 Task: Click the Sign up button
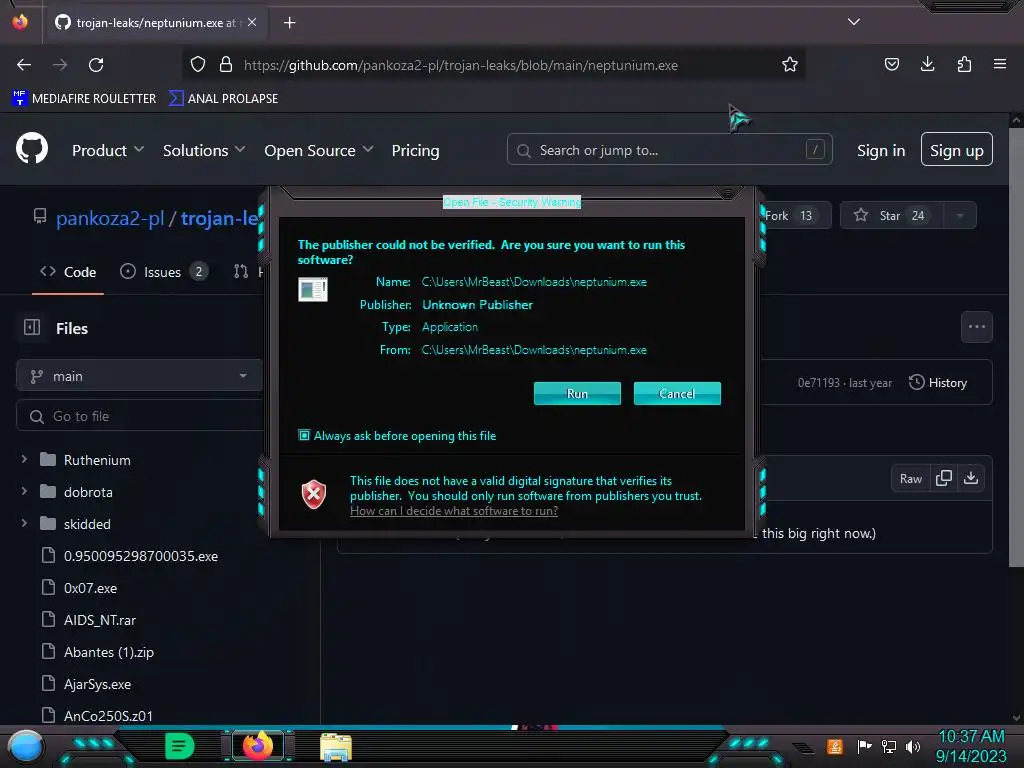[x=957, y=150]
